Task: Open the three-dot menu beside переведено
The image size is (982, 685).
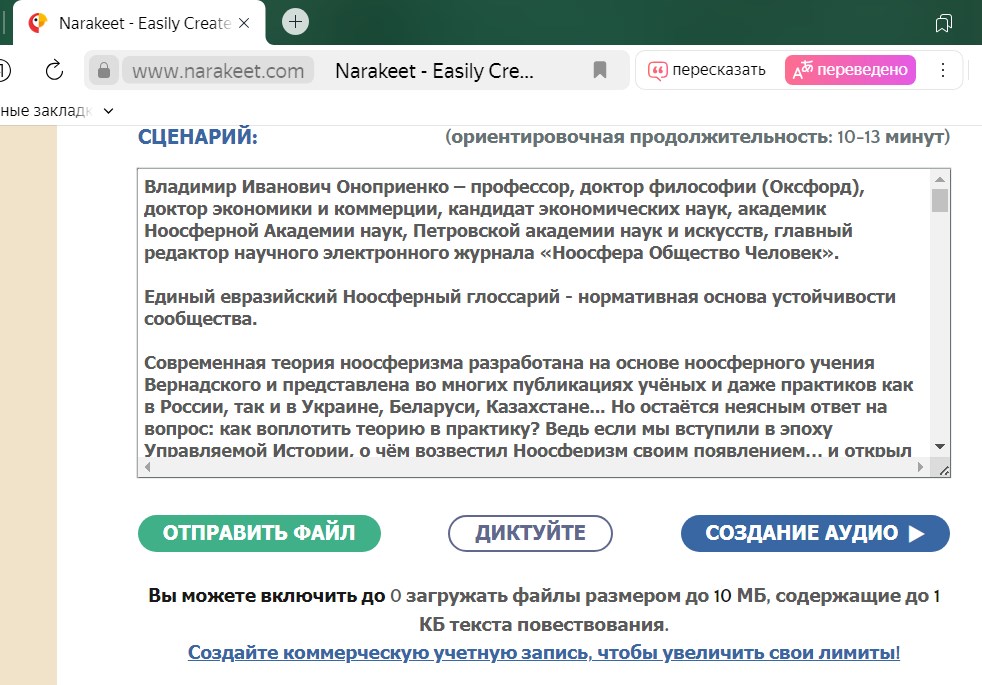Action: pos(943,70)
